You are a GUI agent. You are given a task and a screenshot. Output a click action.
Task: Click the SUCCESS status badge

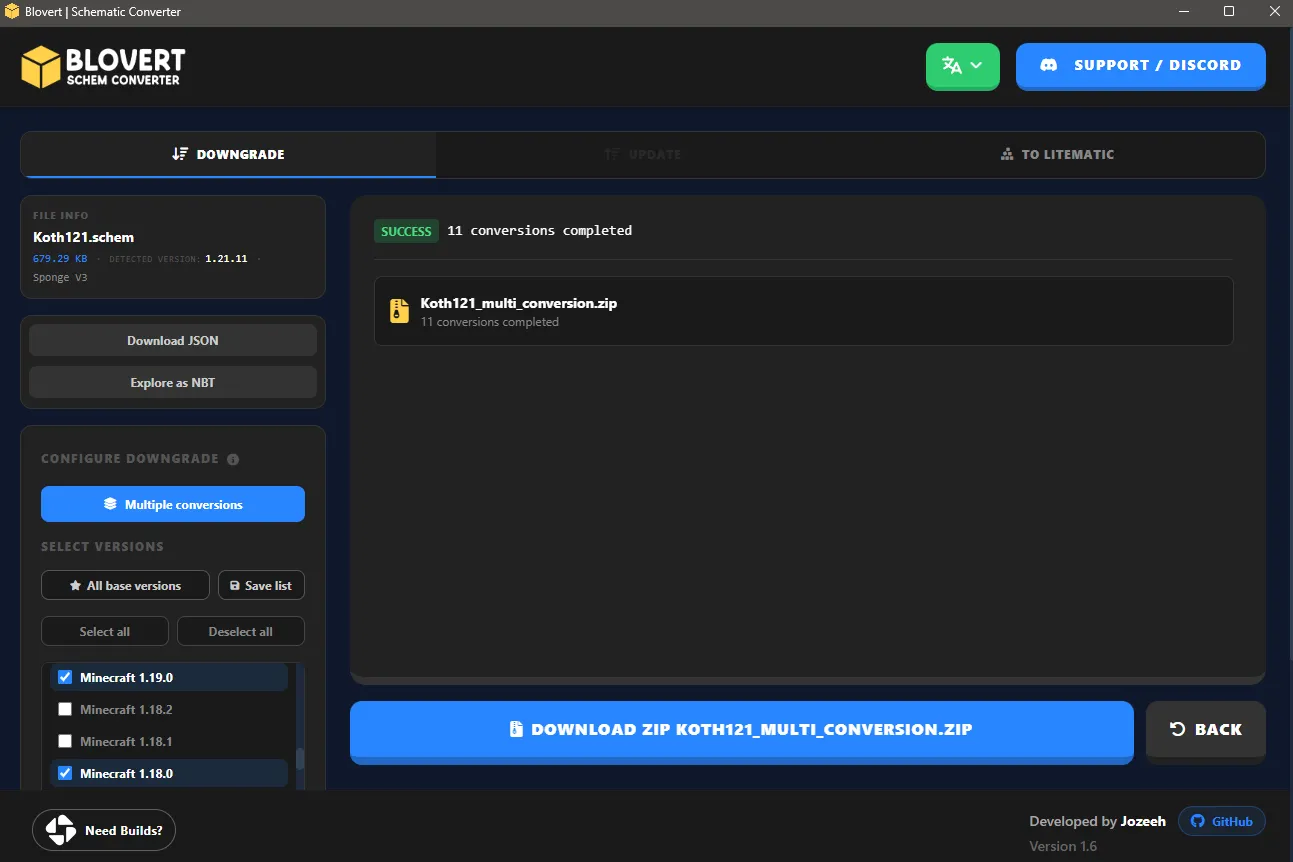click(x=406, y=231)
